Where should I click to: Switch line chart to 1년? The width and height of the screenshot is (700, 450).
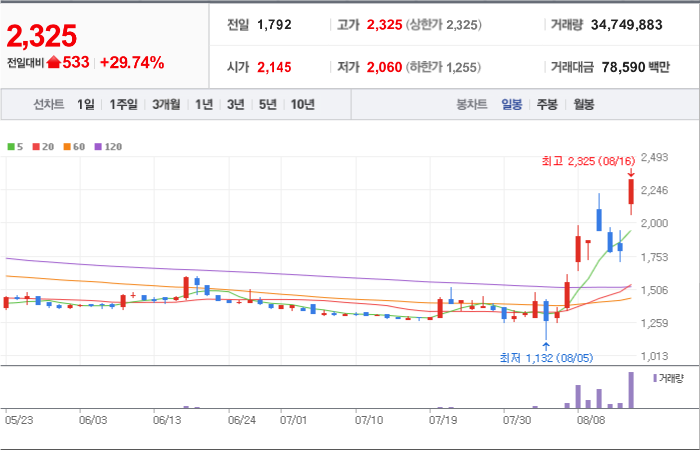point(204,105)
